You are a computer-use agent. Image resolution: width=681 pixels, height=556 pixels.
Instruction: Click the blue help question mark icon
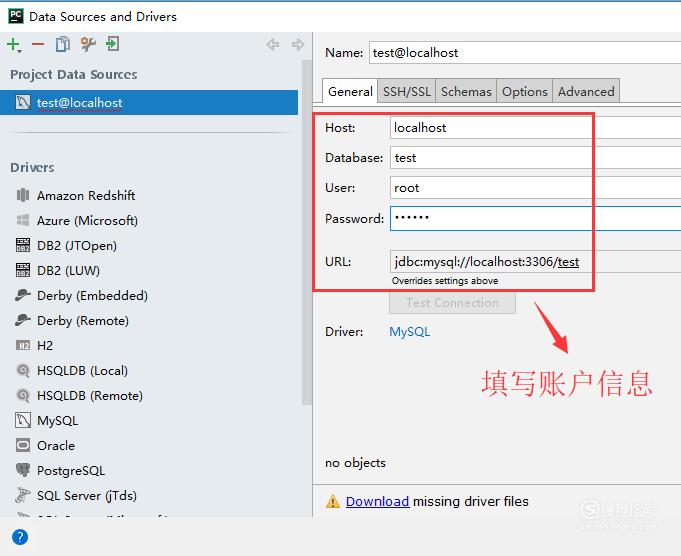[20, 537]
